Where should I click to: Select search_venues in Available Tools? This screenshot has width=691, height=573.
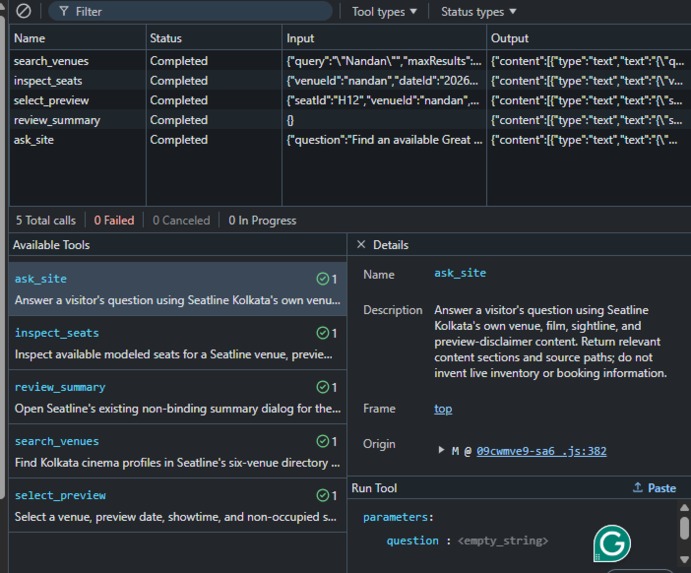[178, 452]
